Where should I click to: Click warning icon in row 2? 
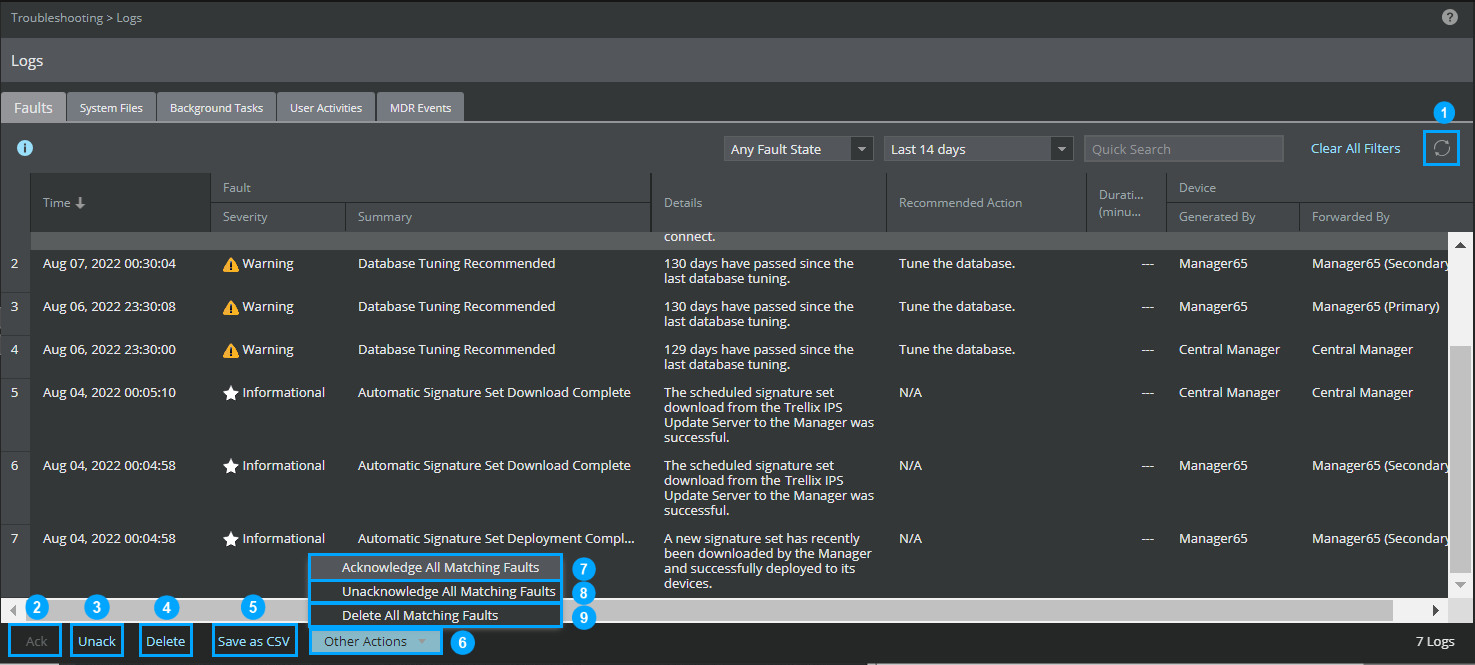231,264
